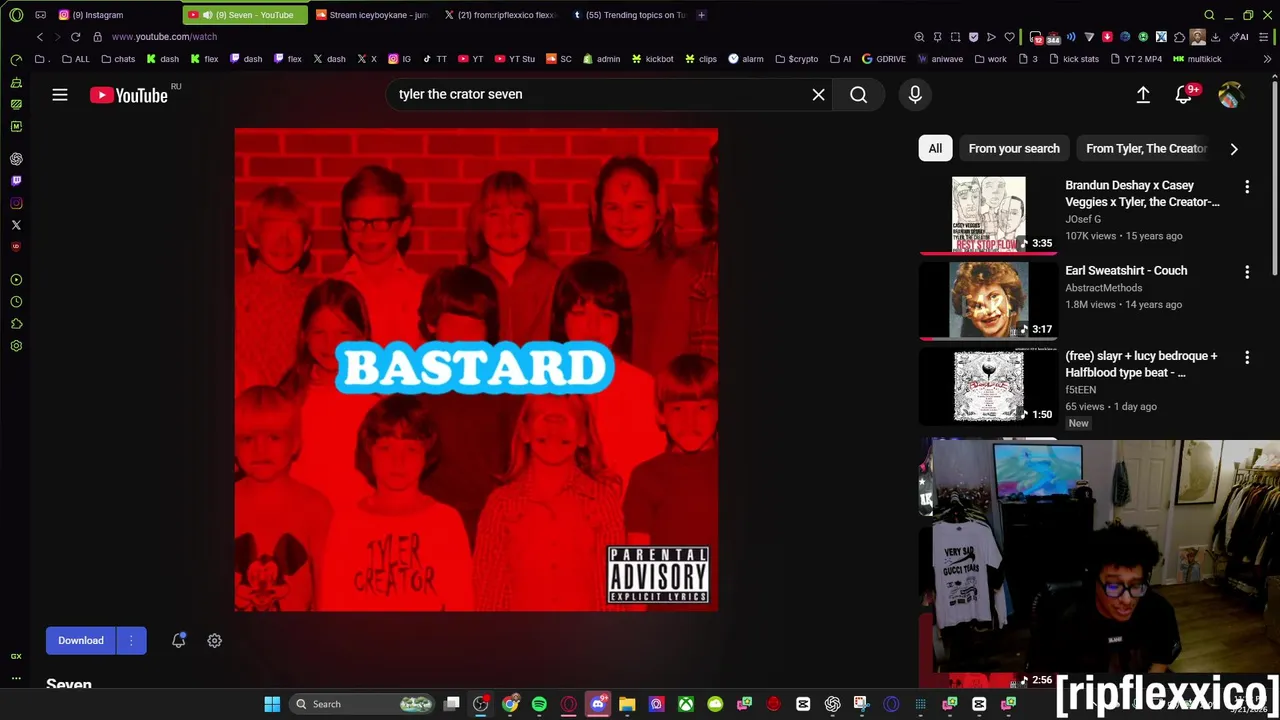Open options menu for slayr type beat video

point(1247,357)
